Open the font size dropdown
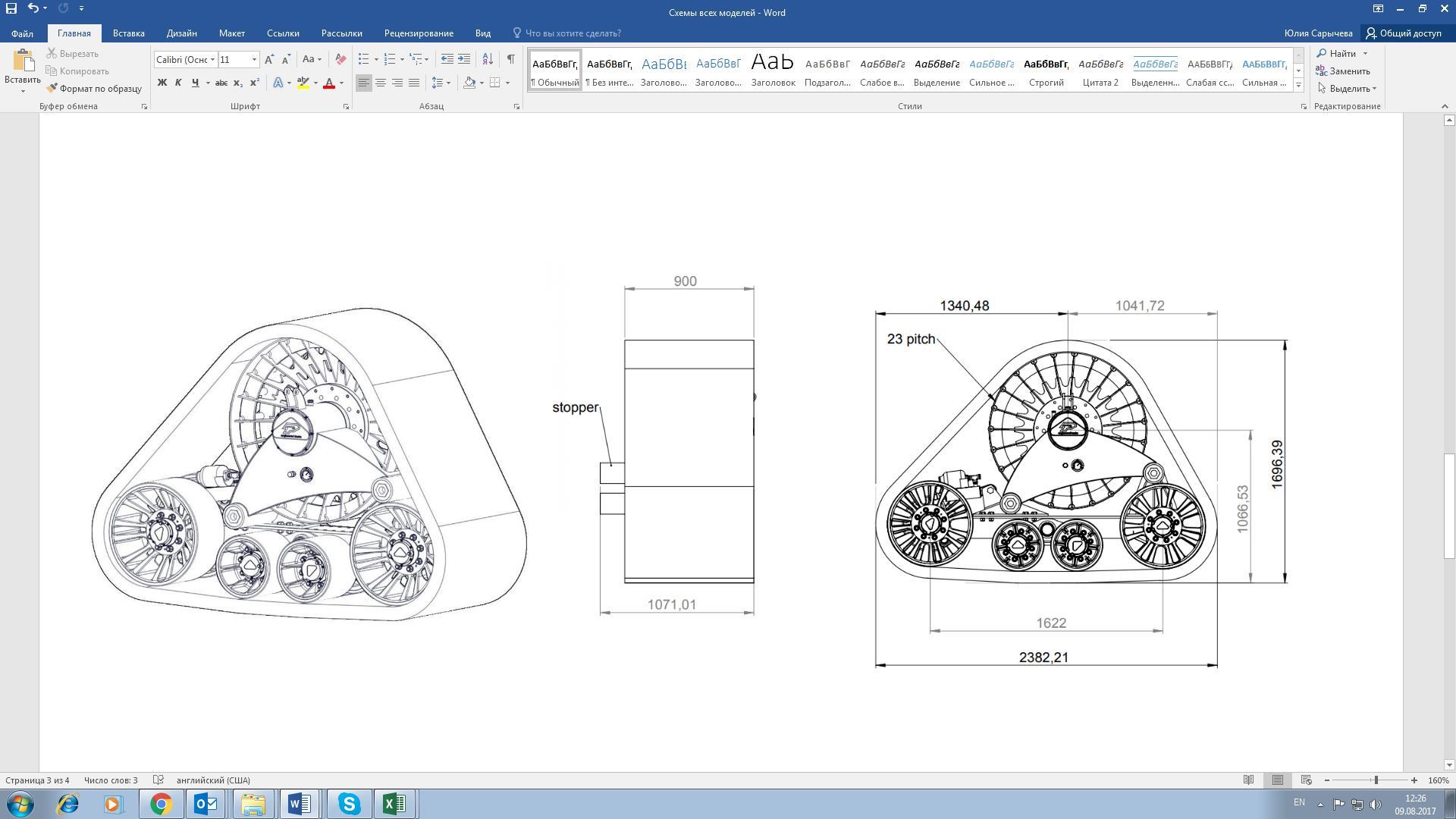This screenshot has height=819, width=1456. (254, 59)
